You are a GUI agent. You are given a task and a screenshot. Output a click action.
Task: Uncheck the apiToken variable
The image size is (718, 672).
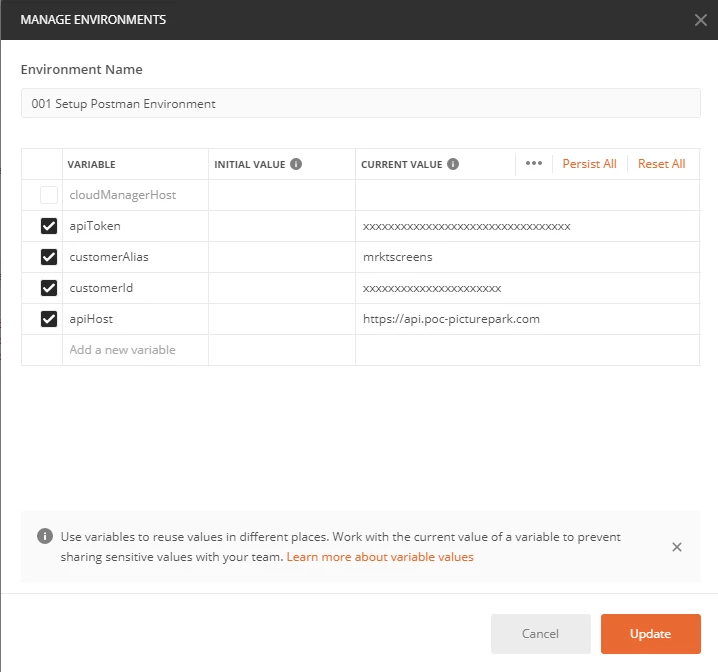point(49,226)
